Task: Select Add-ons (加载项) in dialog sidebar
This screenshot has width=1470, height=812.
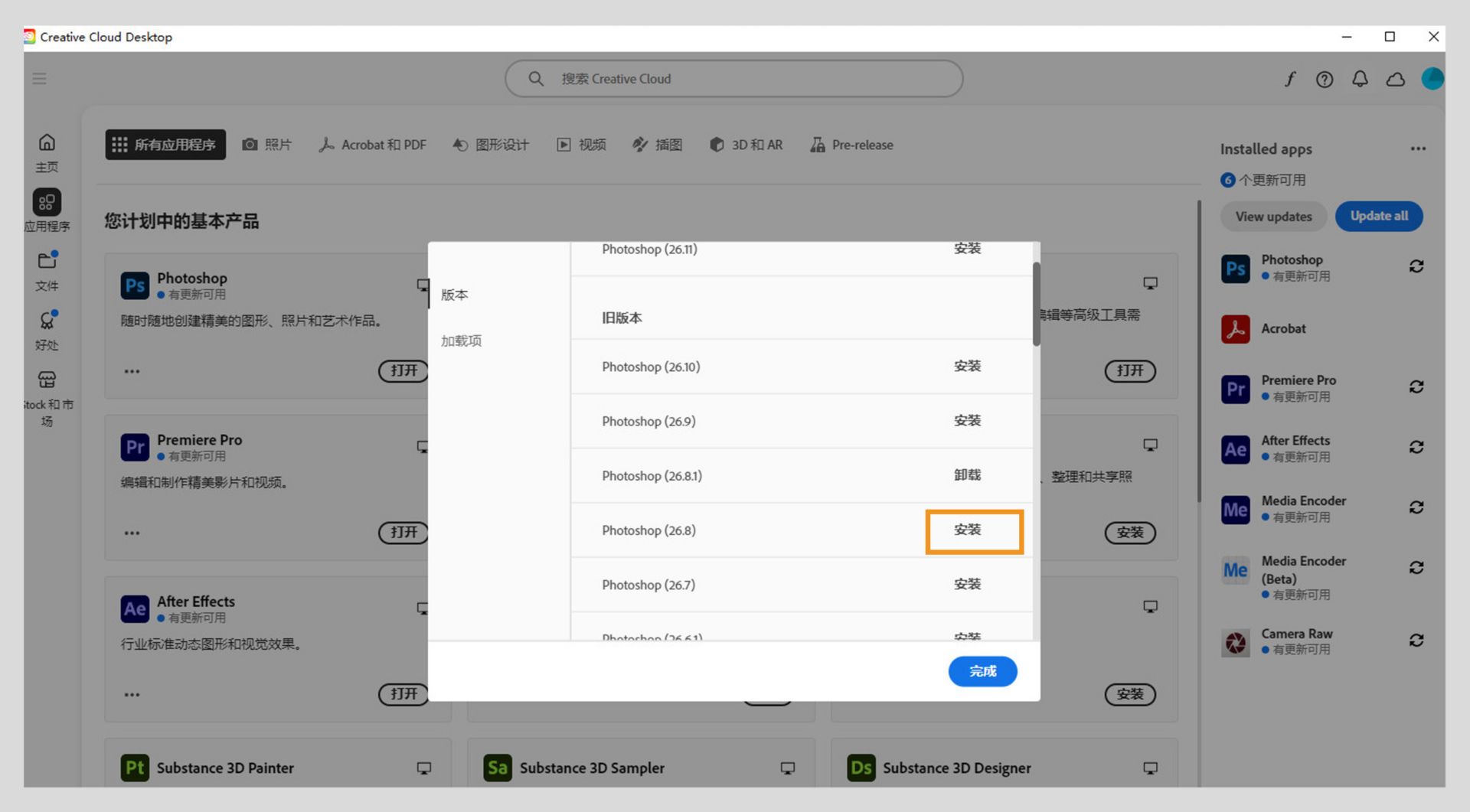Action: click(461, 341)
